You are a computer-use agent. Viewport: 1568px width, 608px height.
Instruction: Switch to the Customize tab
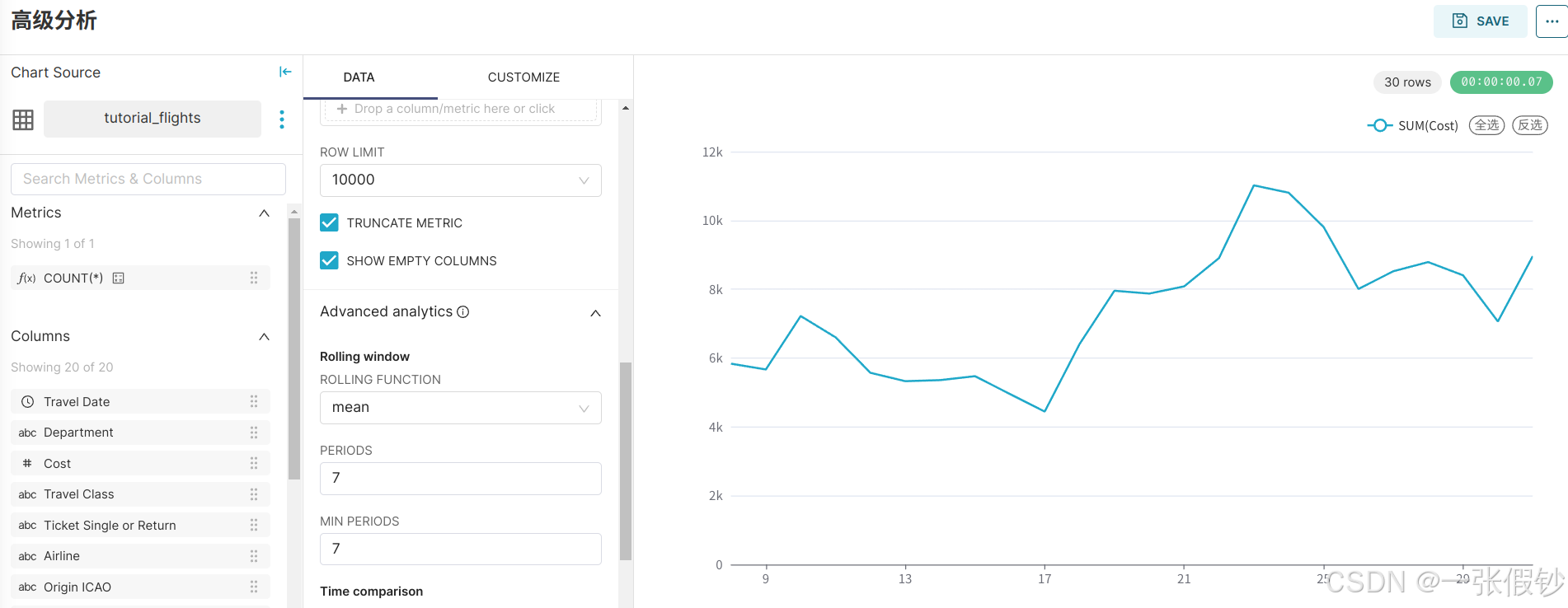click(x=523, y=77)
